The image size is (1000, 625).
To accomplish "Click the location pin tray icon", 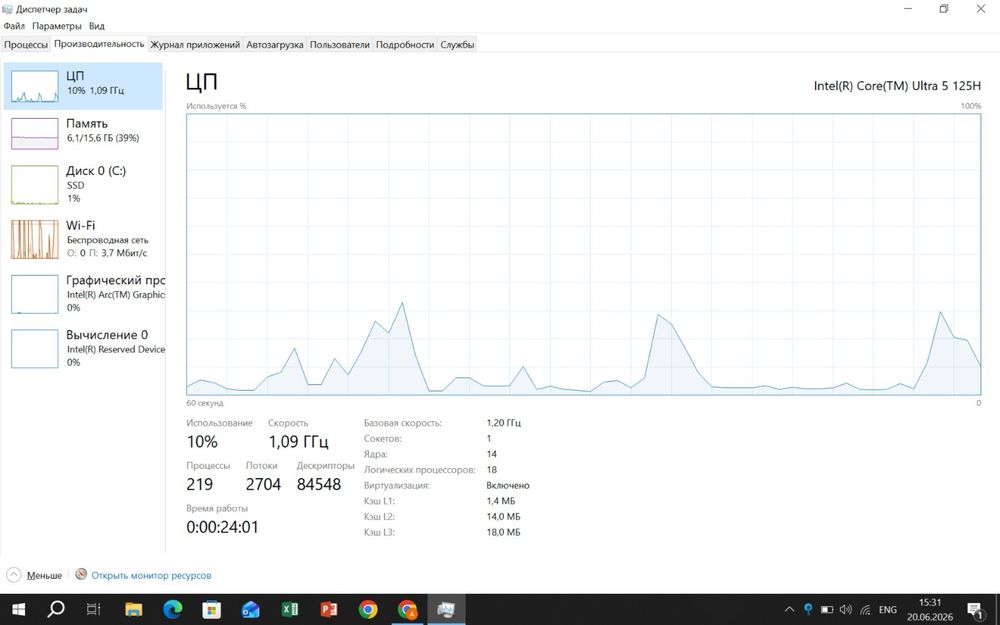I will (808, 609).
